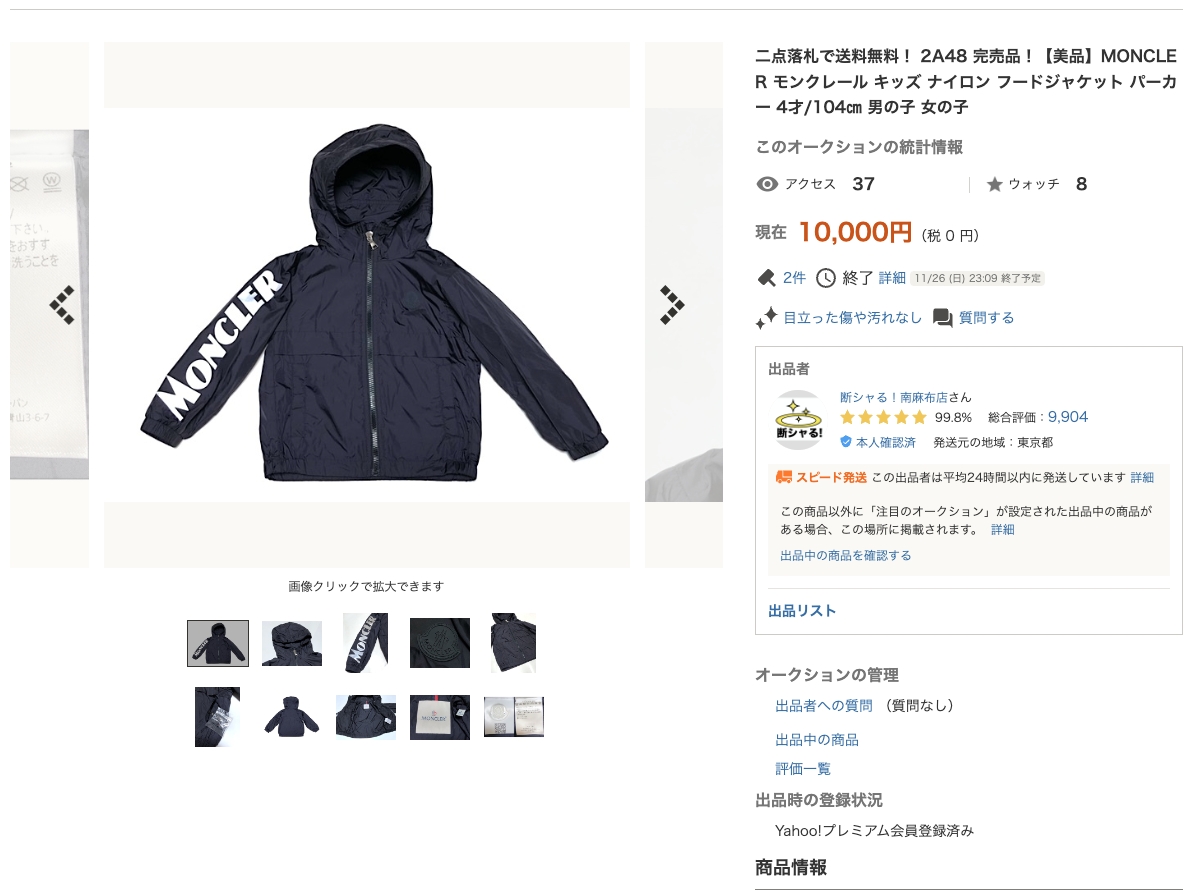Select the MONCLER sleeve logo thumbnail
Screen dimensions: 1188x896
365,643
